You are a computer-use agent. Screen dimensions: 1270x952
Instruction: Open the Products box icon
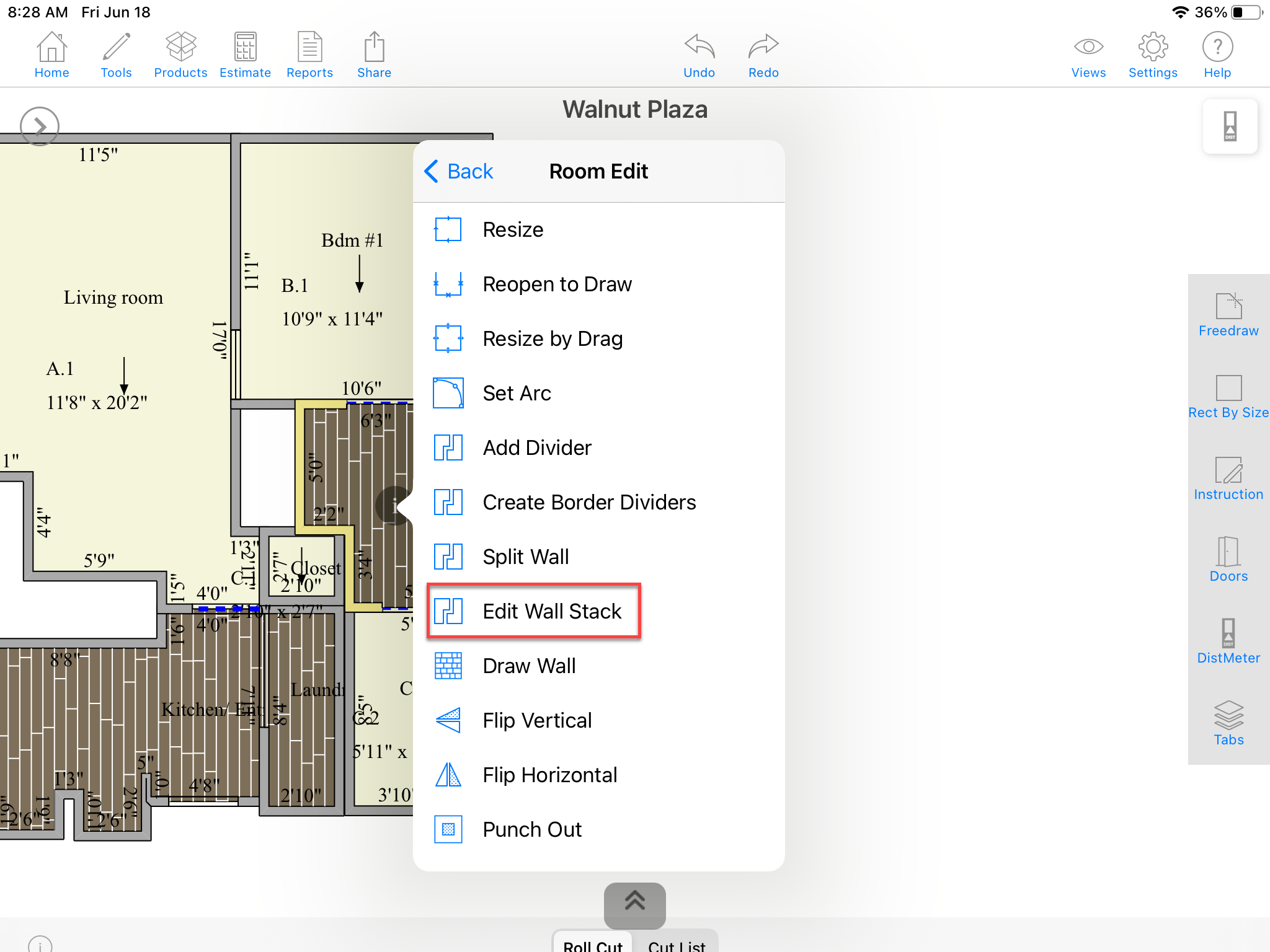point(180,55)
